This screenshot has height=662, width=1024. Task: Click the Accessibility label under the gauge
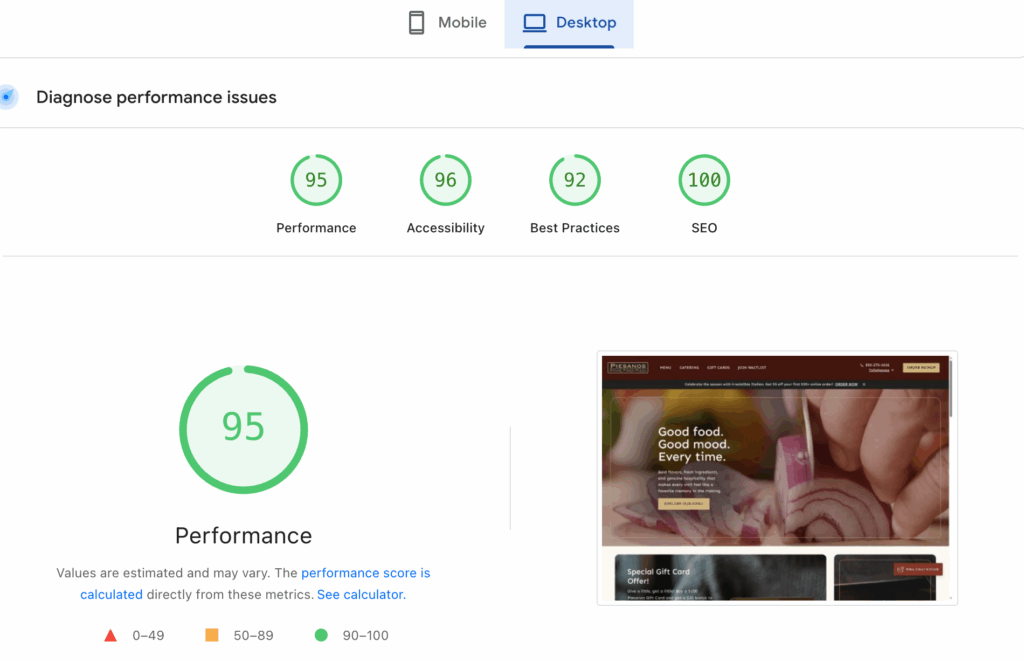(445, 228)
